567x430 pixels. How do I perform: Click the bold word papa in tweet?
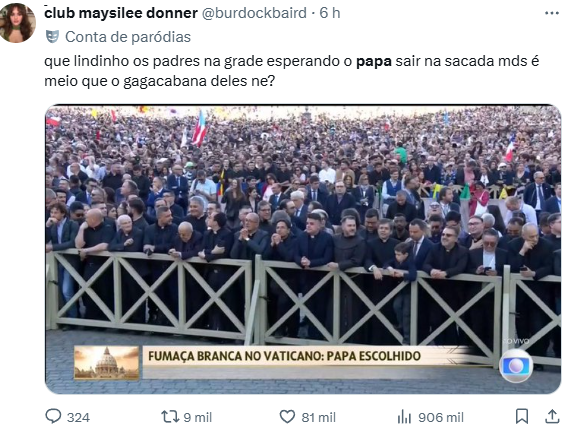point(374,61)
